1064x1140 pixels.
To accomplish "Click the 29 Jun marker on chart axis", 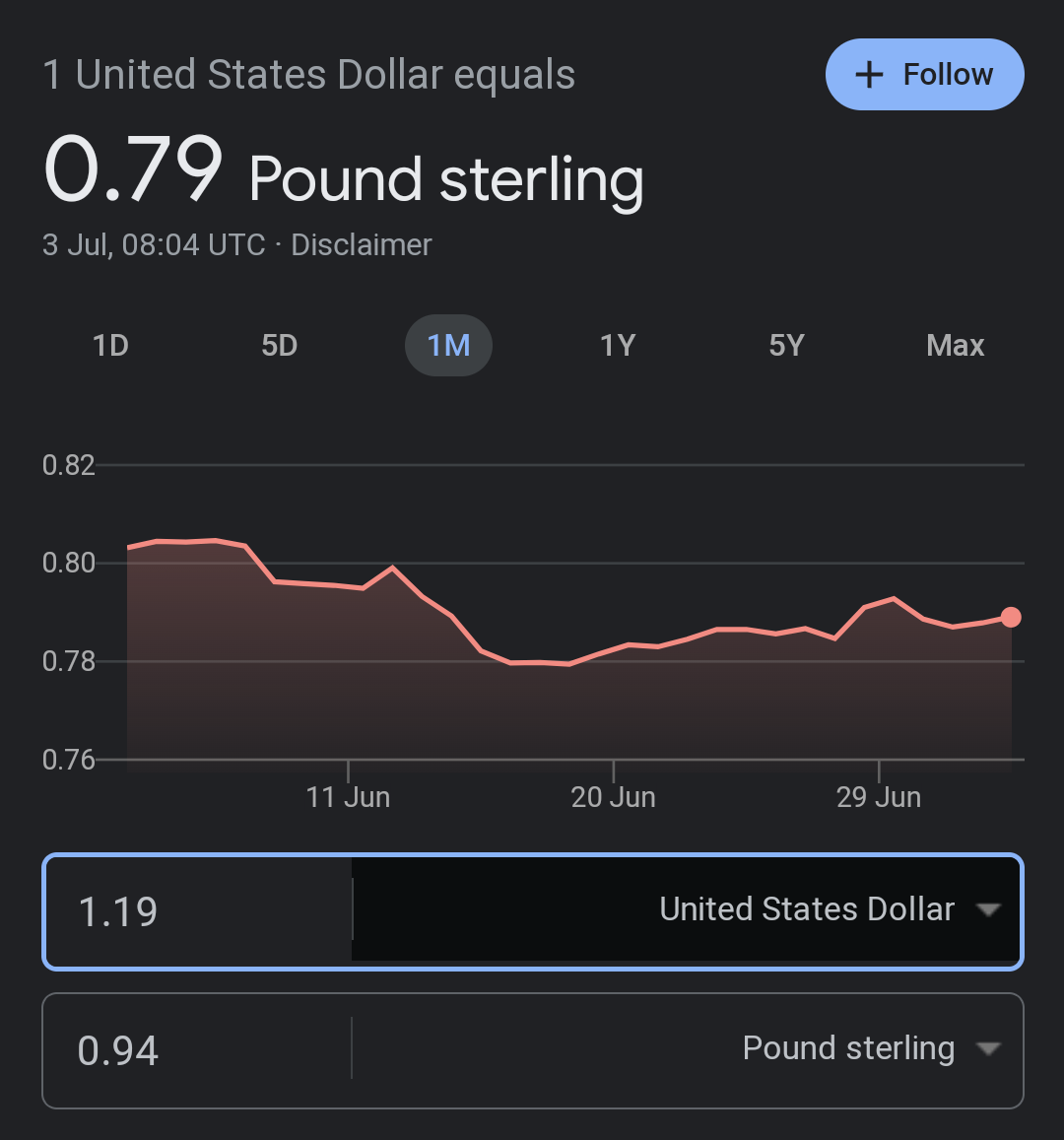I will (x=879, y=797).
